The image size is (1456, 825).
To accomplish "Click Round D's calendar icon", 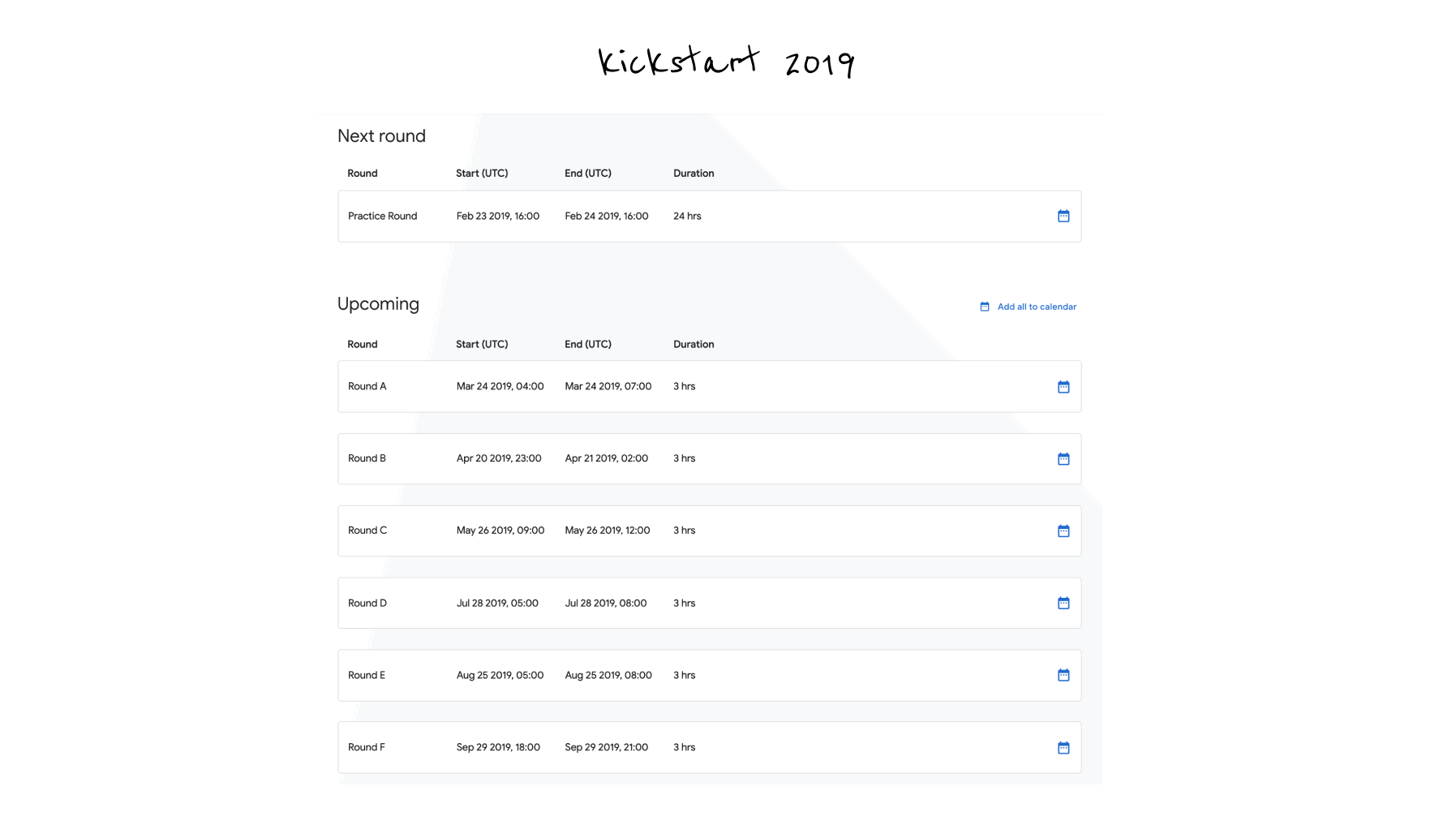I will pyautogui.click(x=1063, y=603).
